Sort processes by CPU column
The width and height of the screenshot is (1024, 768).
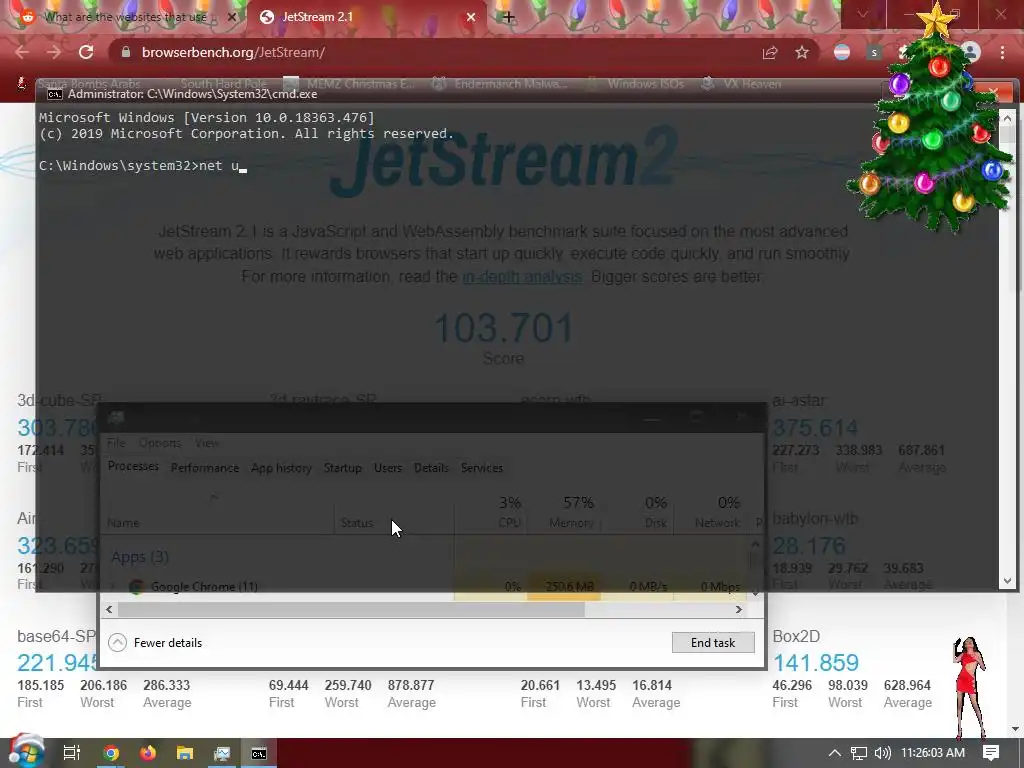tap(490, 513)
